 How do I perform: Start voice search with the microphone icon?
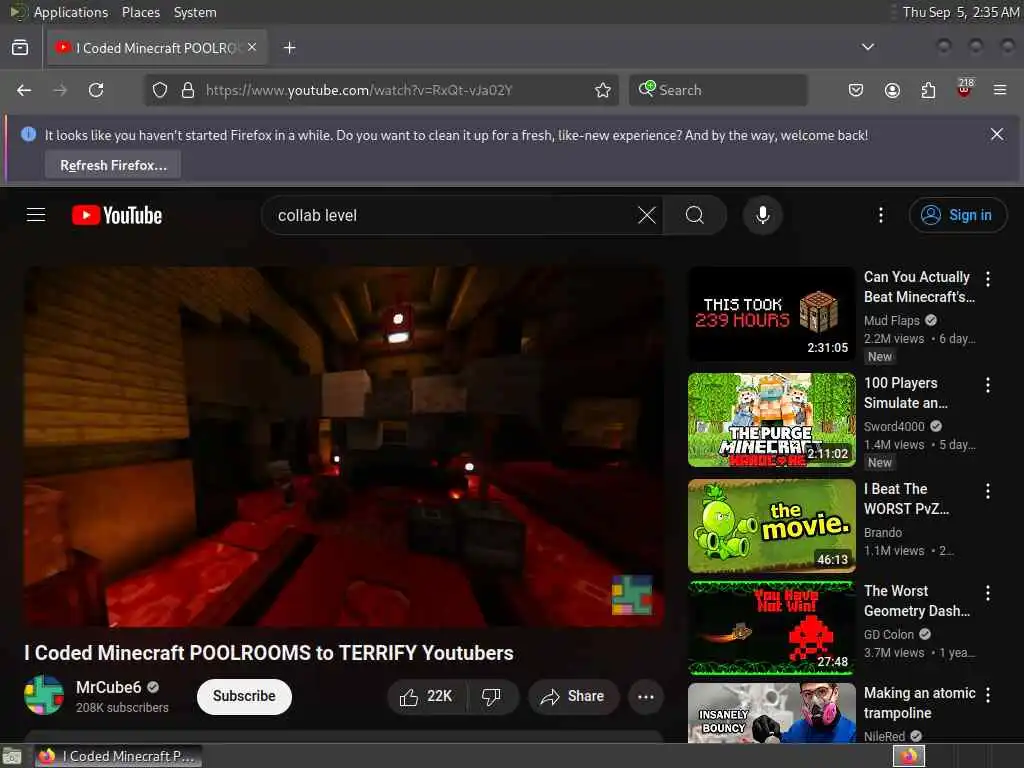(x=762, y=215)
